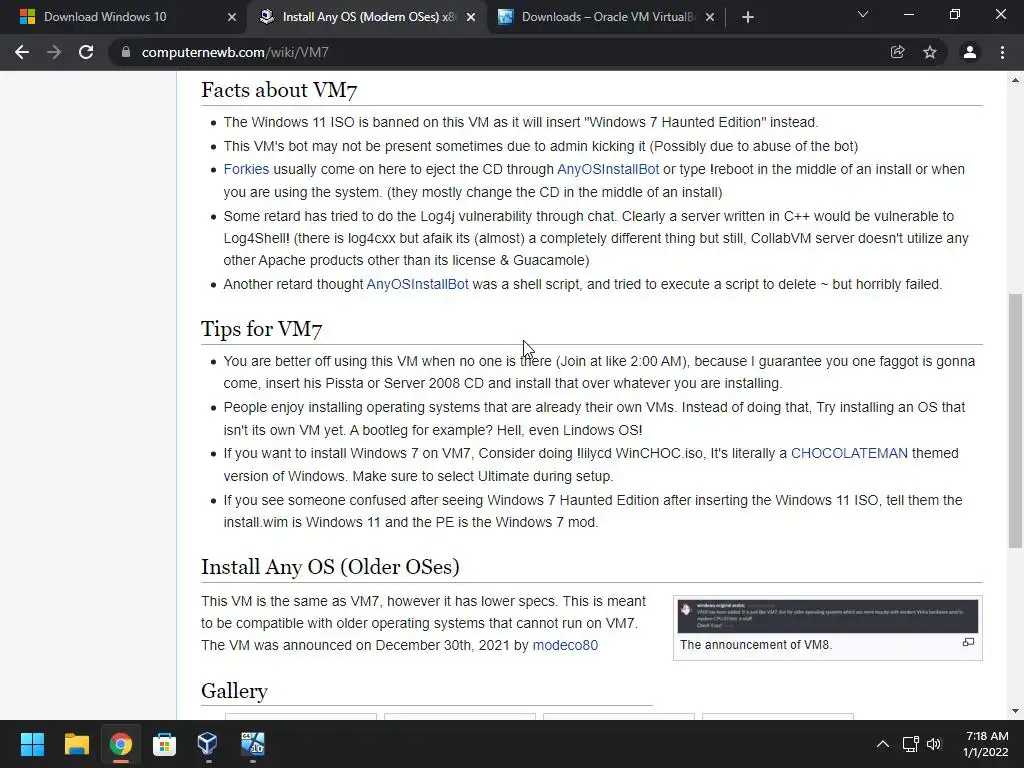Open Chrome's three-dot menu
This screenshot has height=768, width=1024.
(x=1002, y=52)
